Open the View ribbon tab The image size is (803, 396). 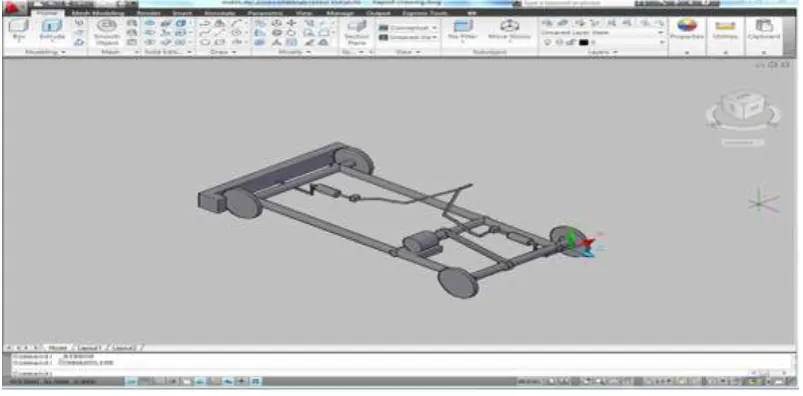tap(304, 13)
